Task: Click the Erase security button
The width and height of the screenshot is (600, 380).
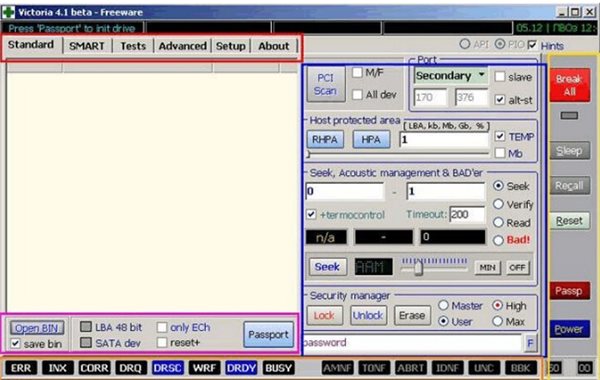Action: 412,316
